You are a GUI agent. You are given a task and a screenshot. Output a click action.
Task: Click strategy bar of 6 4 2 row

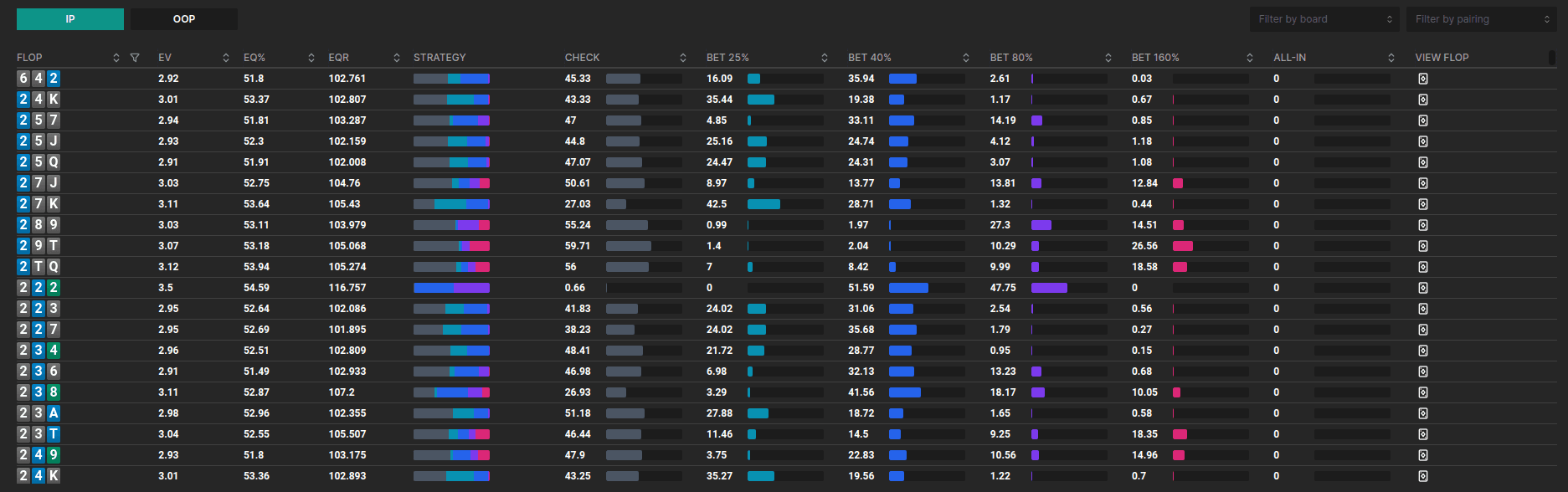click(451, 79)
